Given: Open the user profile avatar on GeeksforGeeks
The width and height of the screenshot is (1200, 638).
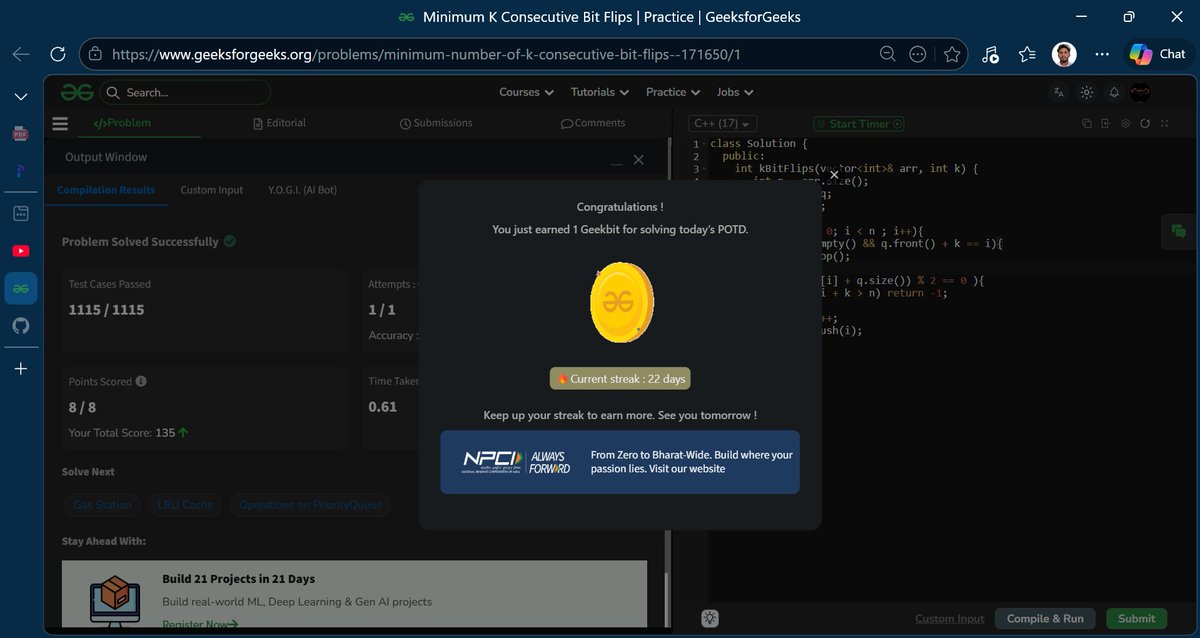Looking at the screenshot, I should pos(1140,92).
